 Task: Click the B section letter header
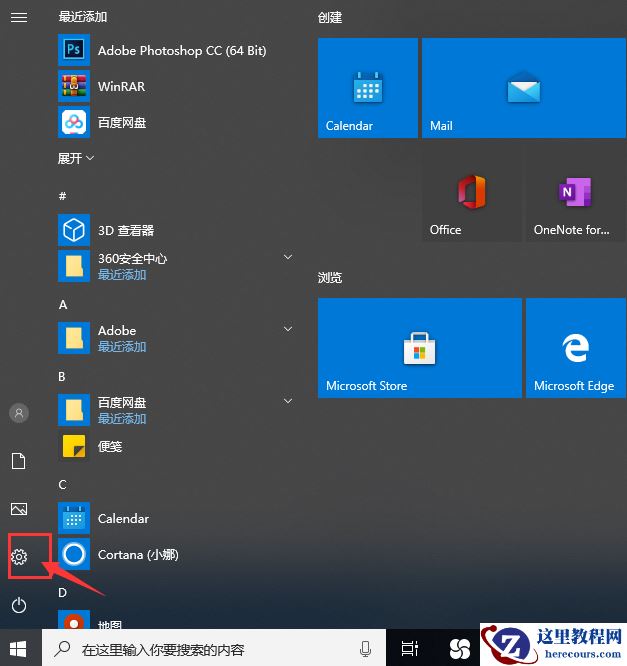click(62, 376)
